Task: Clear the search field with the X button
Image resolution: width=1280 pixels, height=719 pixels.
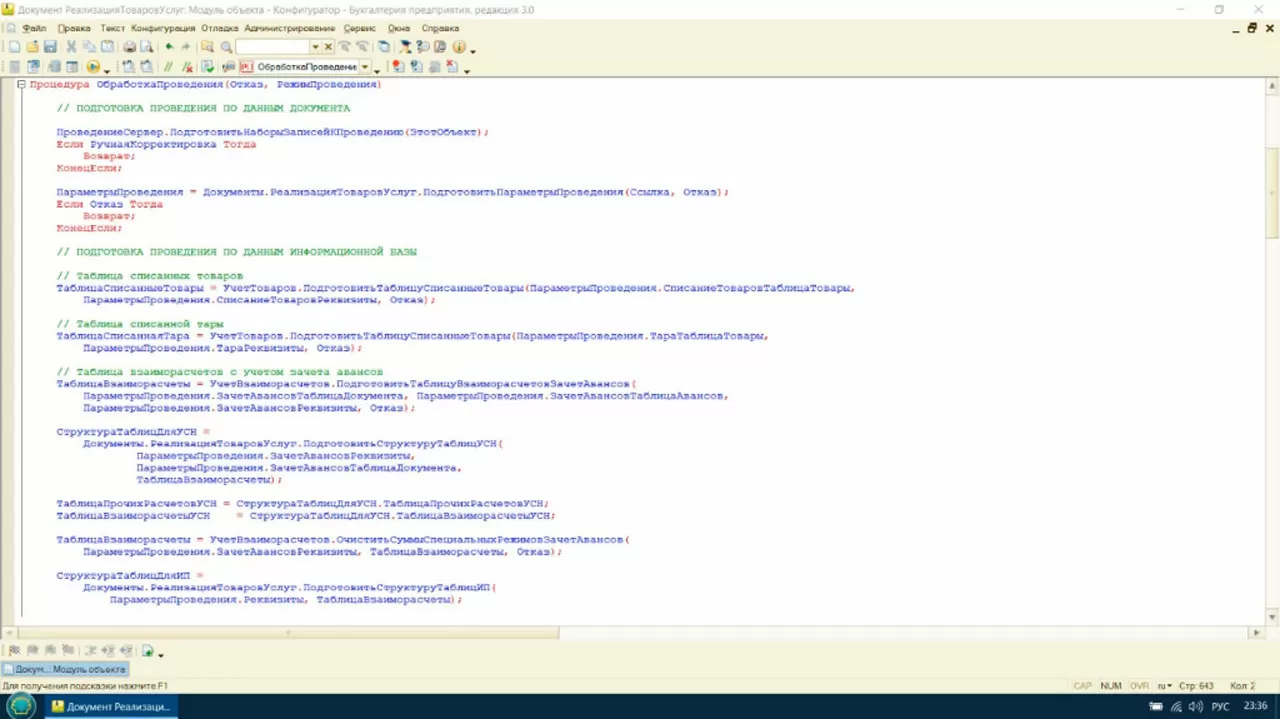Action: 328,47
